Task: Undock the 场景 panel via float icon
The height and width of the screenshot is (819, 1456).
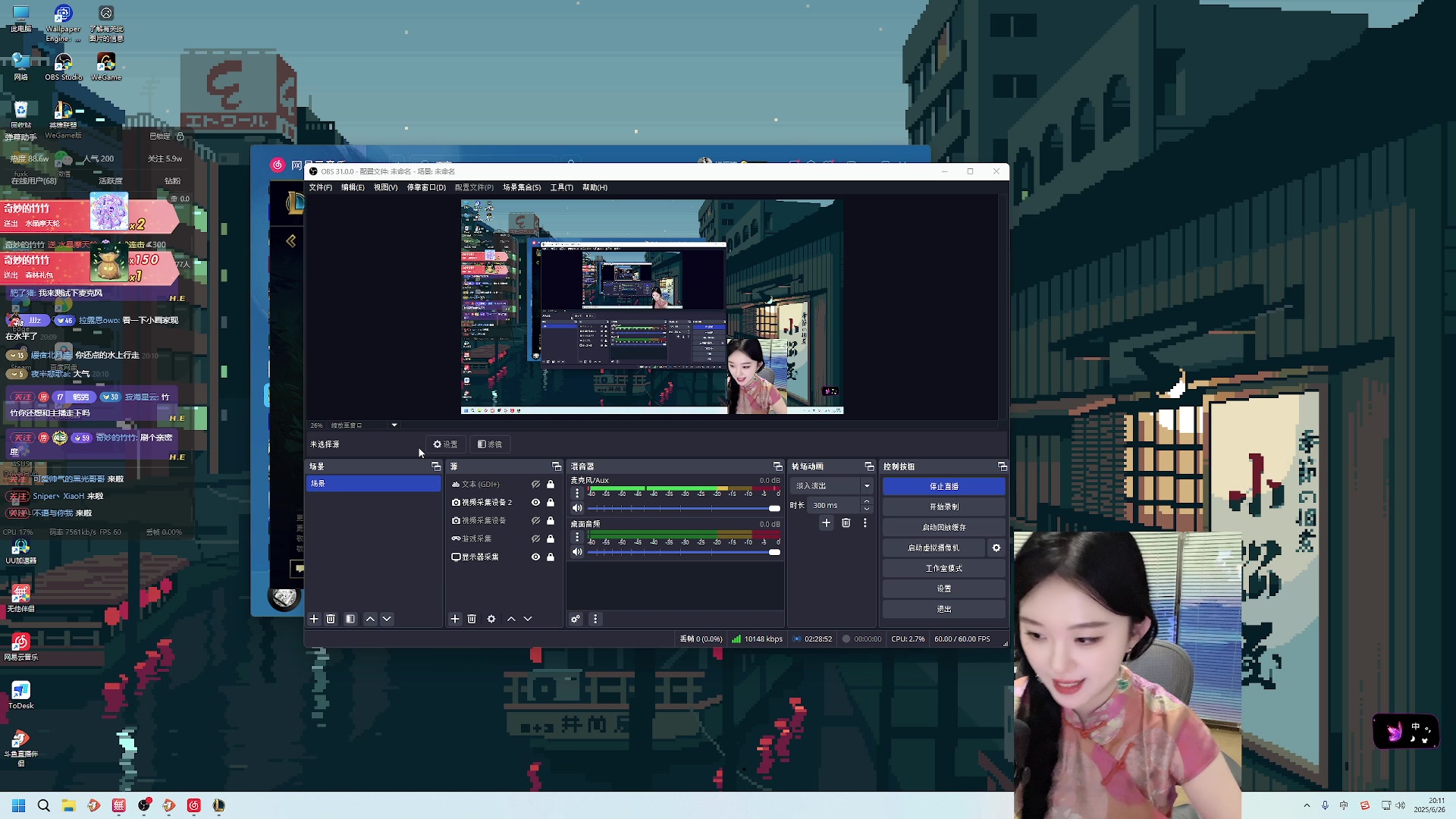Action: pyautogui.click(x=436, y=466)
